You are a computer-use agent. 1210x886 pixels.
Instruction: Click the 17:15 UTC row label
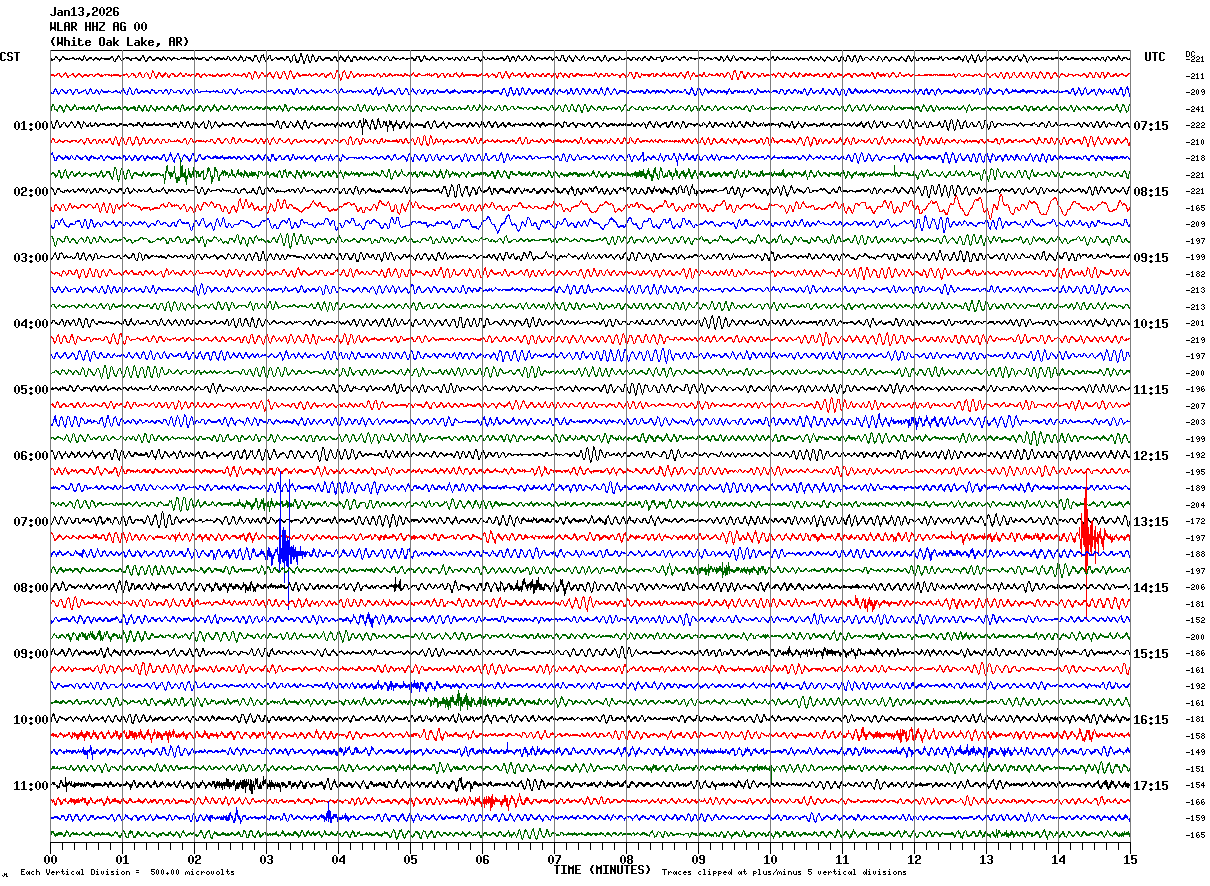tap(1150, 786)
